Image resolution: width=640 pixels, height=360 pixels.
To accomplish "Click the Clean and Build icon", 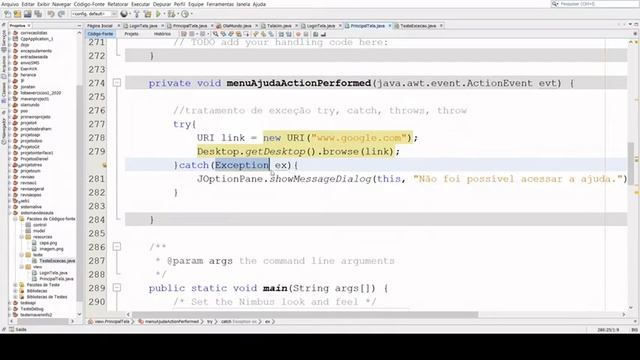I will pos(147,14).
